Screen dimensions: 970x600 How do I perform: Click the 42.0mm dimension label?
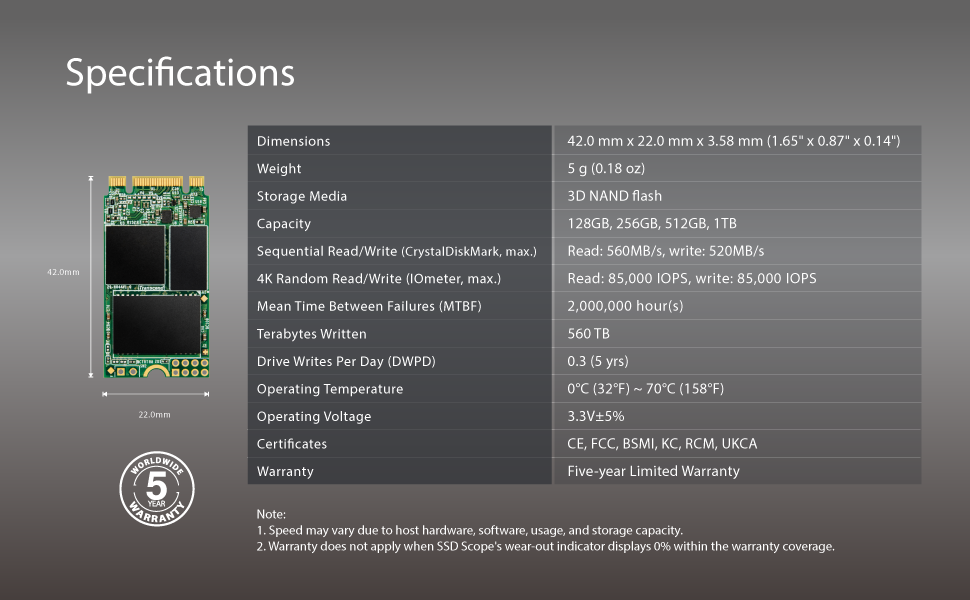(x=62, y=270)
